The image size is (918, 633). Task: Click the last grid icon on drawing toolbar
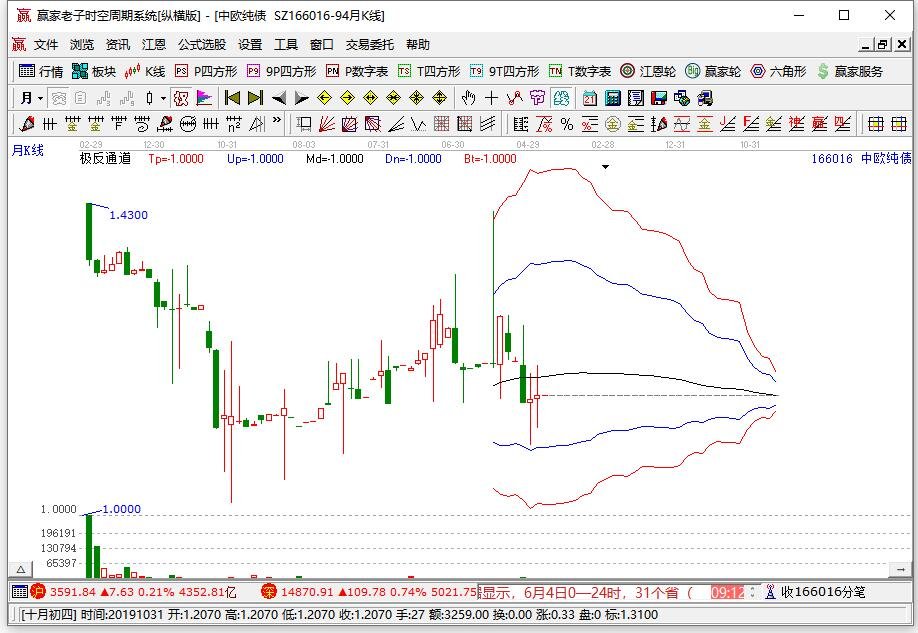click(x=899, y=124)
